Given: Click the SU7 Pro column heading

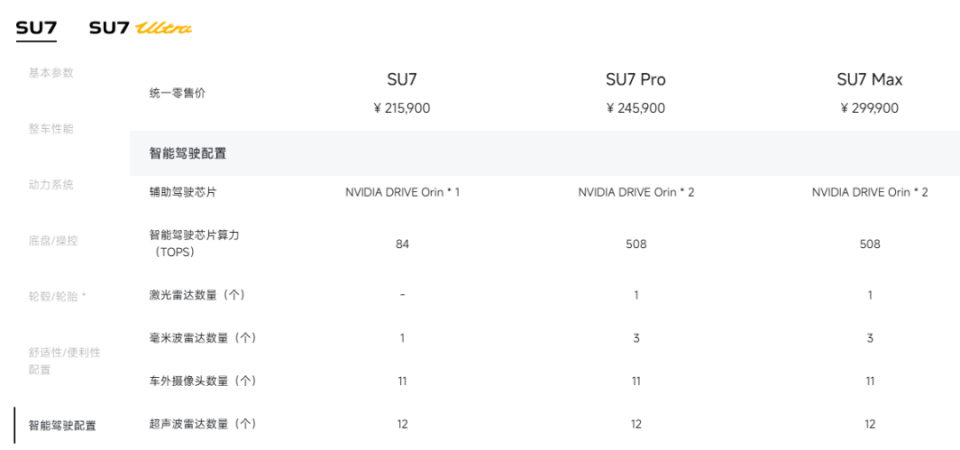Looking at the screenshot, I should pos(635,79).
